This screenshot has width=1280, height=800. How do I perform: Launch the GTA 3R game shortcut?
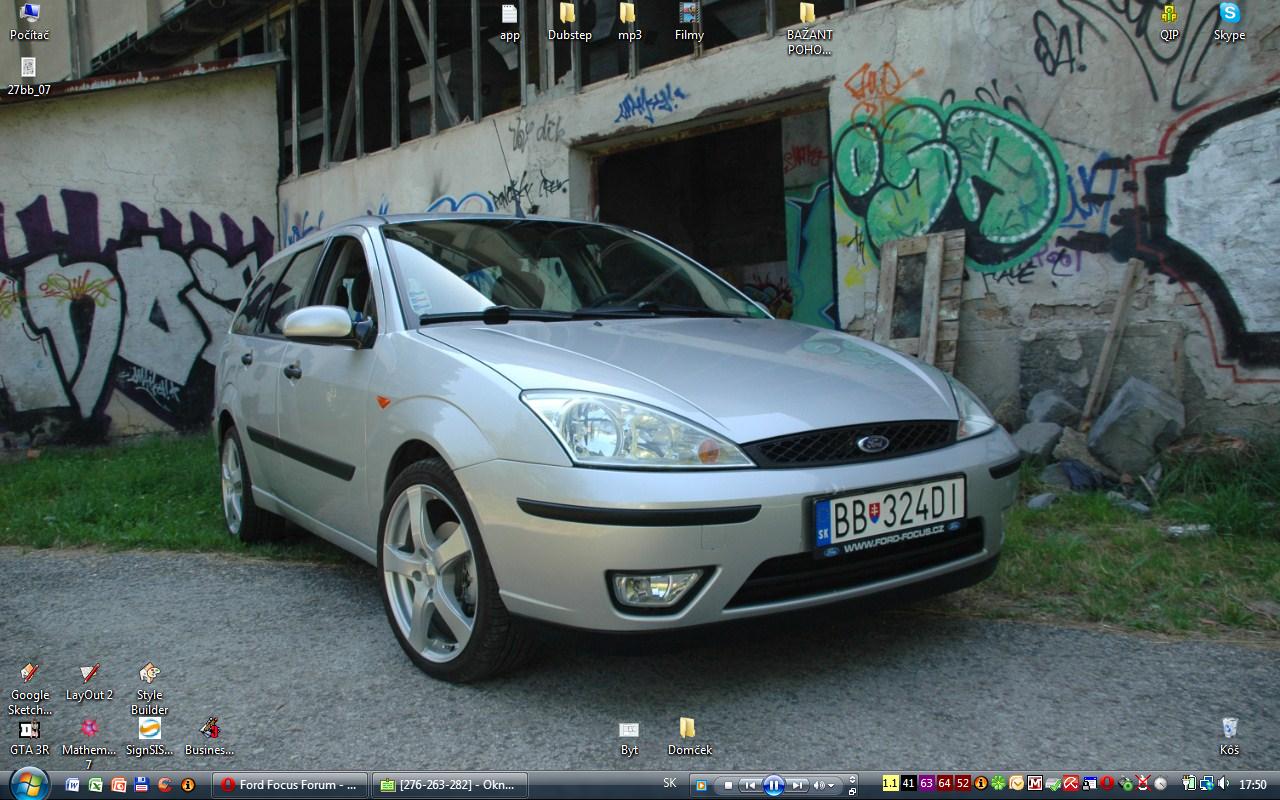pyautogui.click(x=30, y=729)
